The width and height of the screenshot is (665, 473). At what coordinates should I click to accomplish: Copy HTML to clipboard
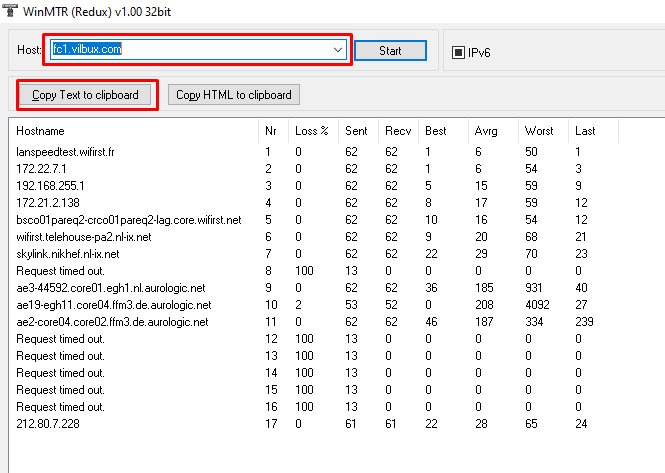234,95
